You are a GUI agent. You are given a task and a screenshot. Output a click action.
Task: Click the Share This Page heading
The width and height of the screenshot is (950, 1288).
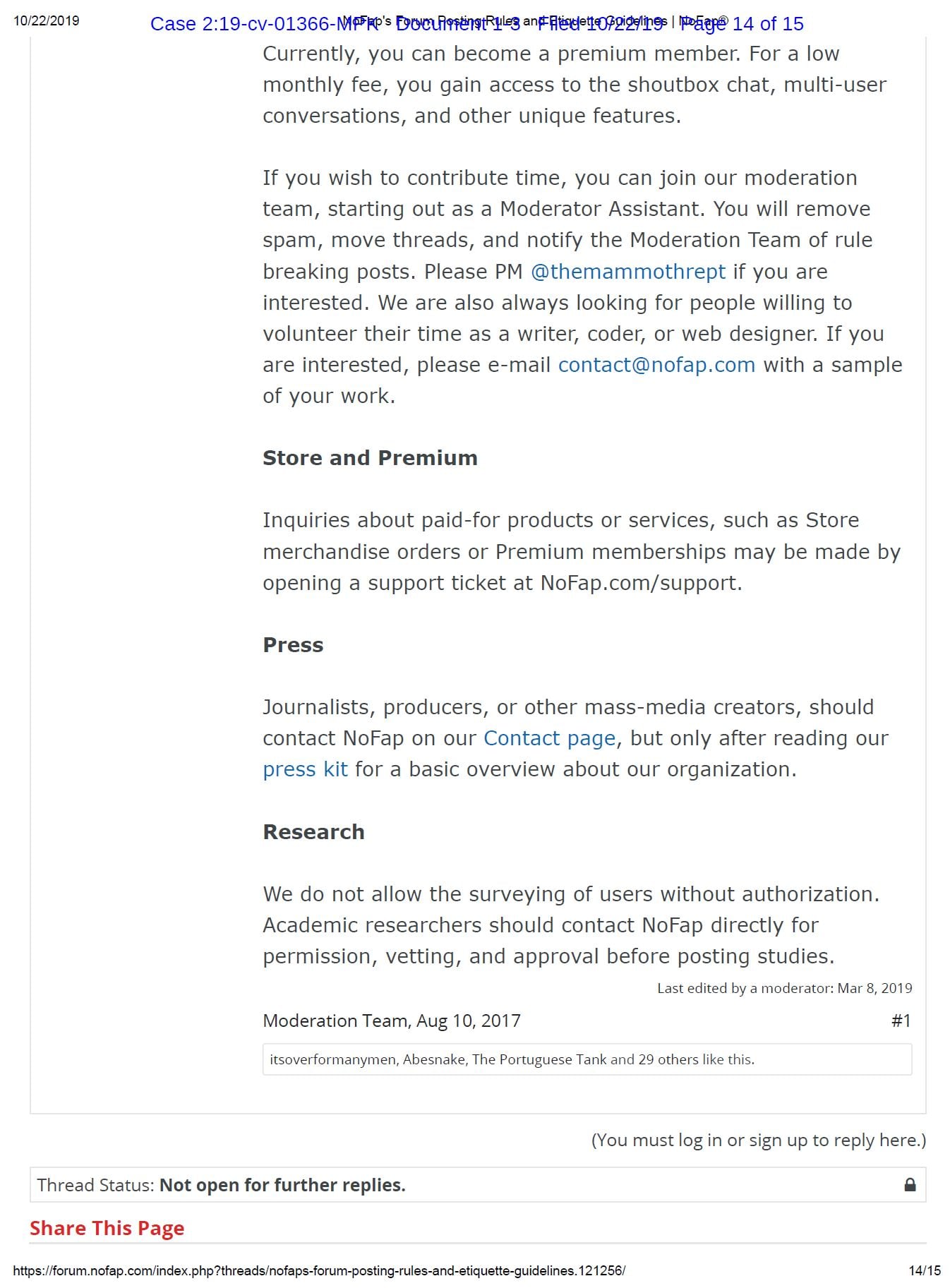[x=107, y=1228]
